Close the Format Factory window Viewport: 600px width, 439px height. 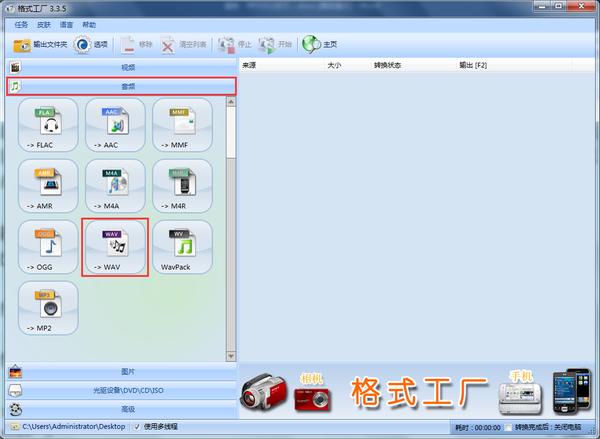click(x=581, y=6)
